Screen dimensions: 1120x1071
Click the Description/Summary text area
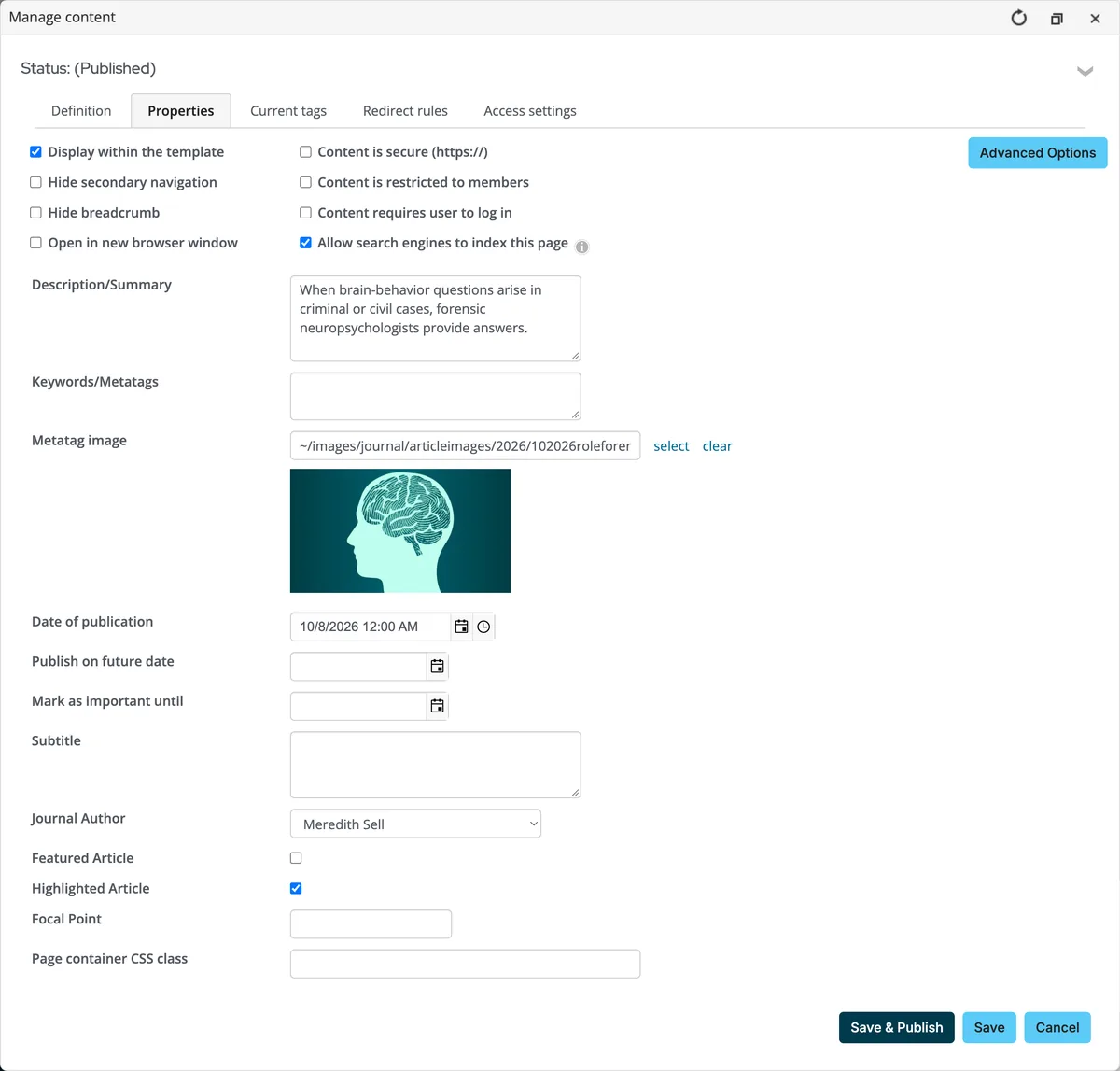pos(436,318)
